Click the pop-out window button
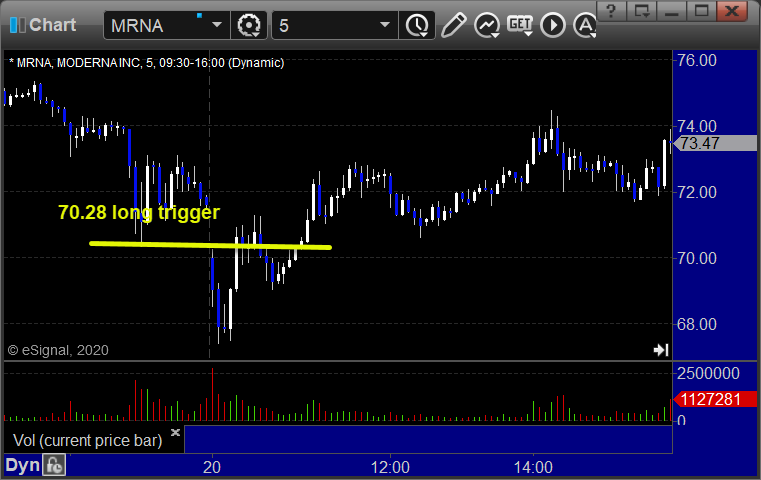Screen dimensions: 761x480 click(x=642, y=11)
